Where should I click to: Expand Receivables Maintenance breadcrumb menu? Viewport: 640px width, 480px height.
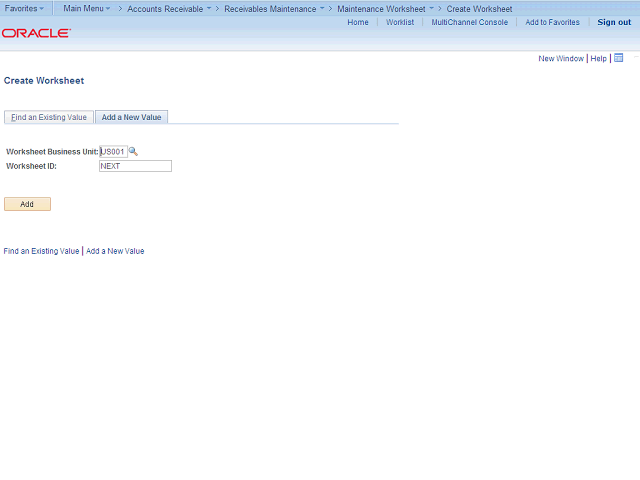click(274, 9)
